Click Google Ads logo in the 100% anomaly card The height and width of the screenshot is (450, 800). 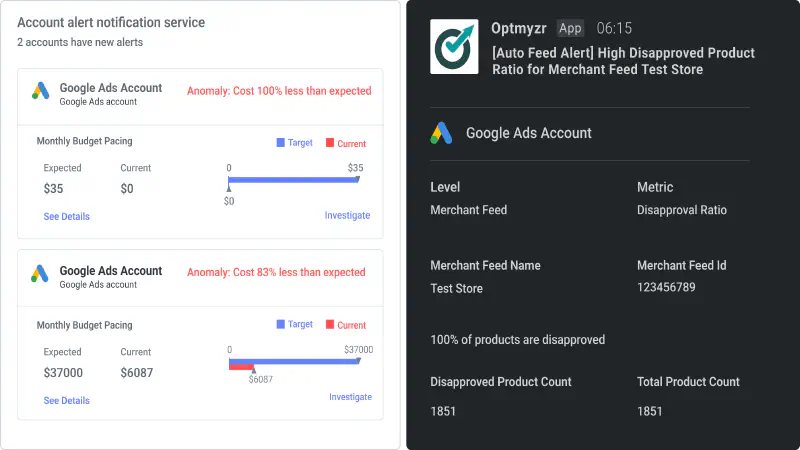(40, 91)
